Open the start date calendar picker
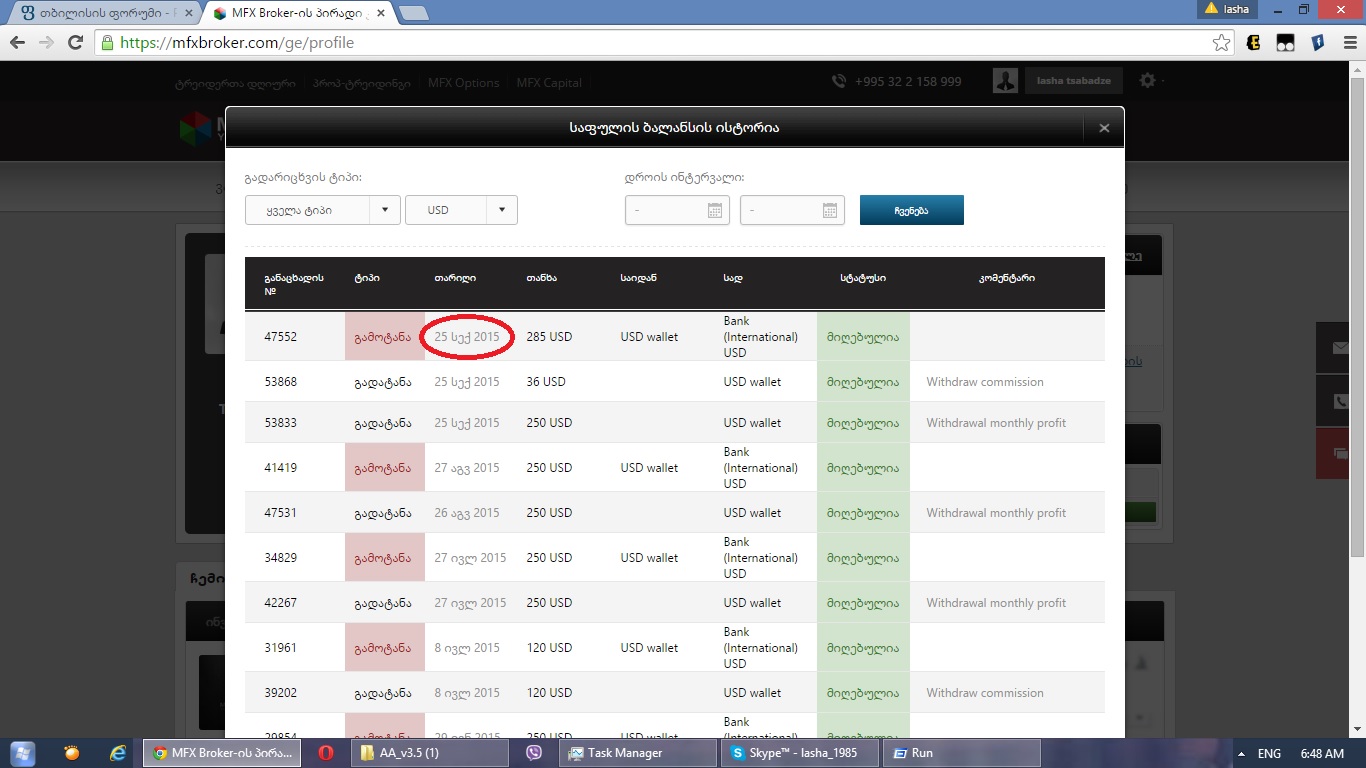The height and width of the screenshot is (768, 1366). [x=714, y=210]
